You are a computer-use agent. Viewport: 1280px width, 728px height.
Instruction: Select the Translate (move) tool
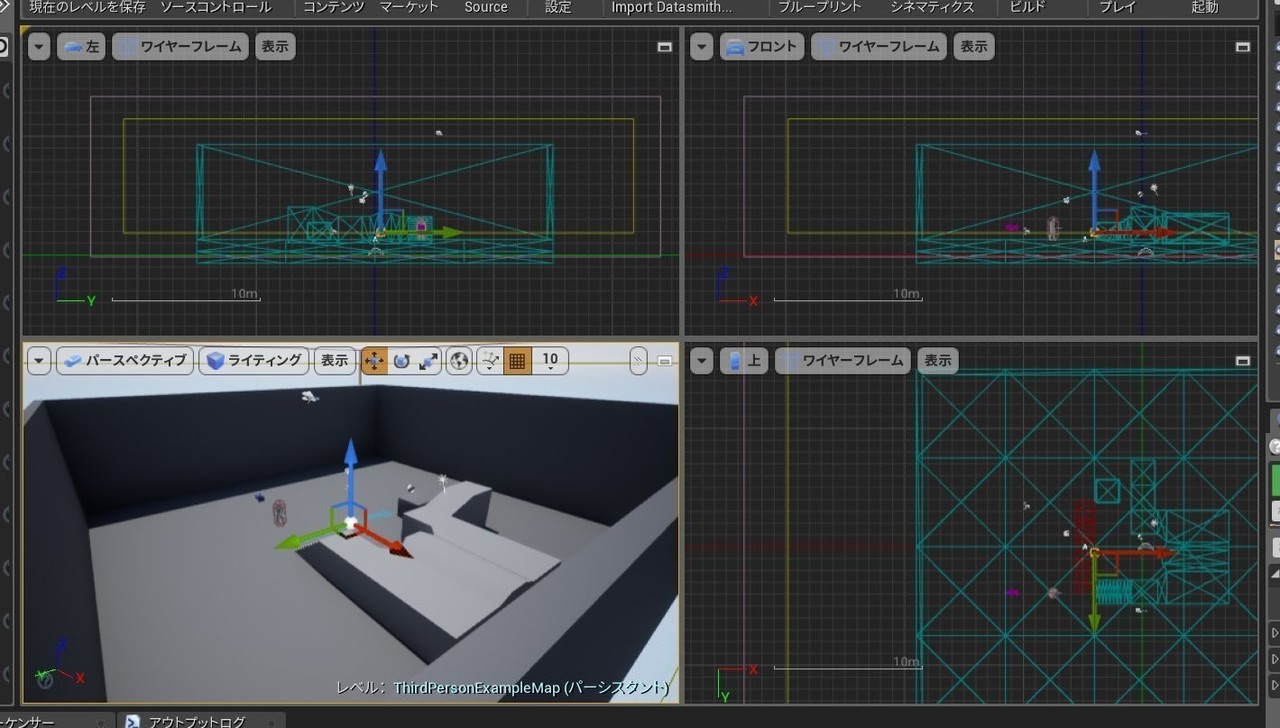click(374, 361)
